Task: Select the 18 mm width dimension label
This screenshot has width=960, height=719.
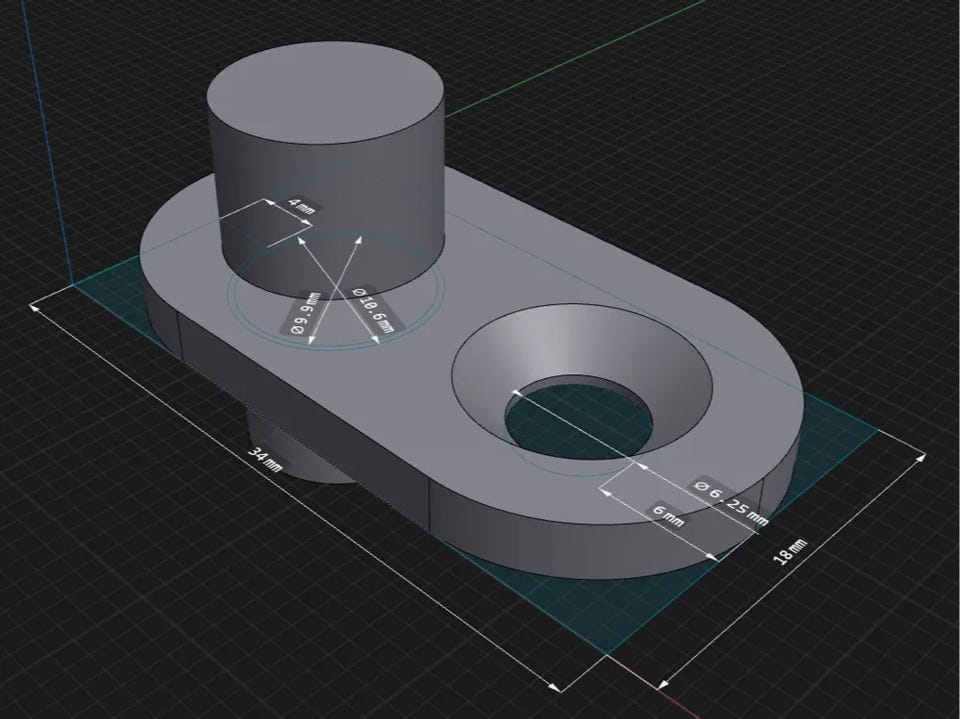Action: (790, 551)
